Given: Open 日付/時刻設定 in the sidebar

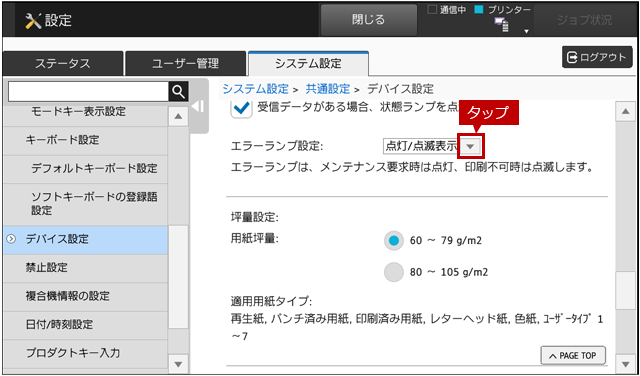Looking at the screenshot, I should click(85, 325).
